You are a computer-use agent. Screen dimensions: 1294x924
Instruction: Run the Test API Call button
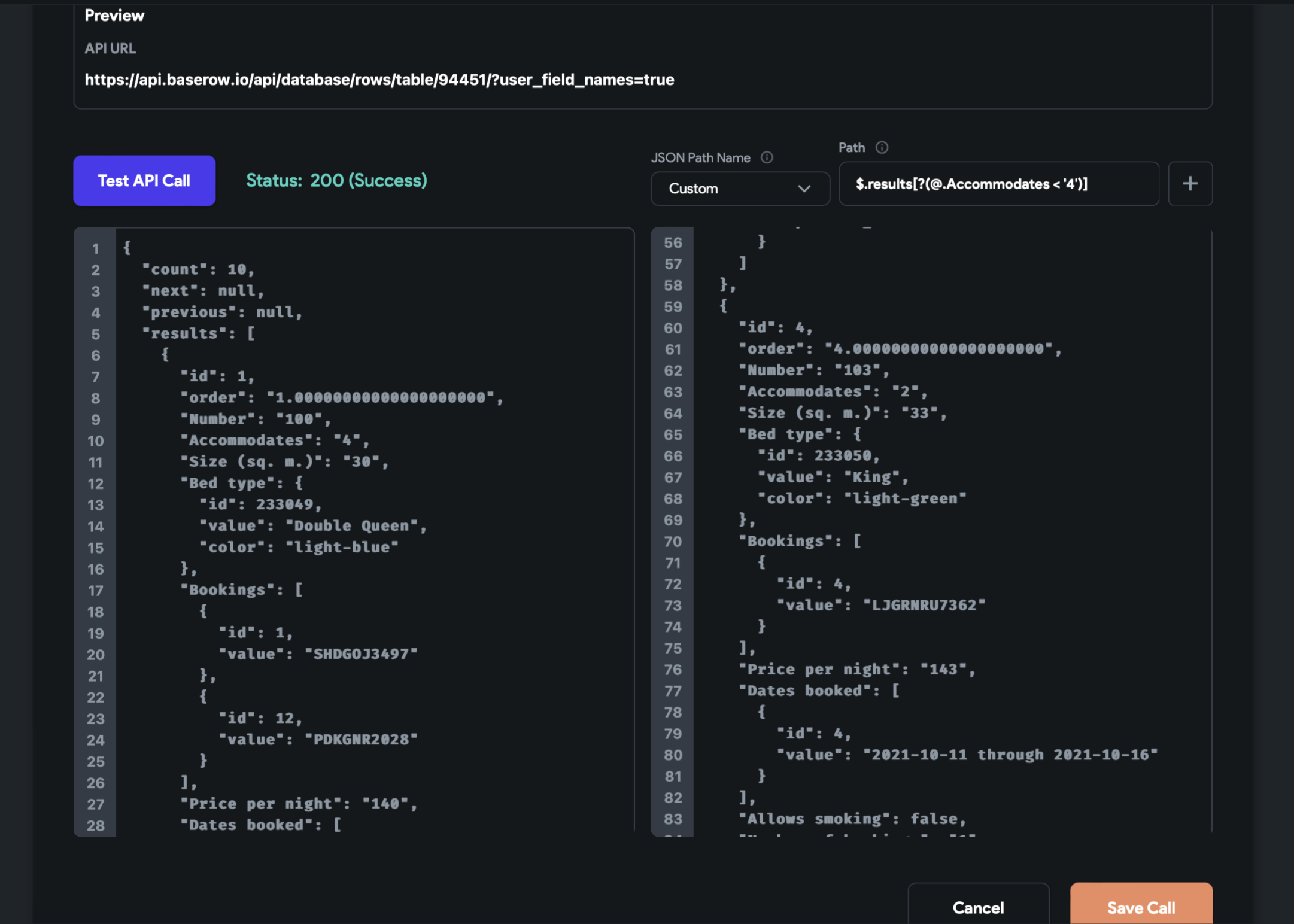tap(144, 181)
